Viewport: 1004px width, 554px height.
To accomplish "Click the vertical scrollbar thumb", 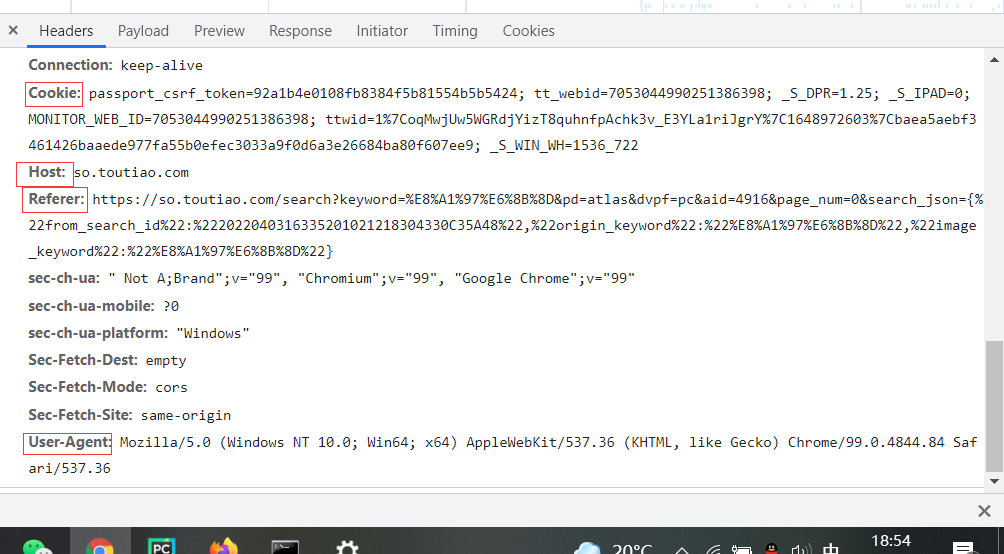I will (994, 406).
